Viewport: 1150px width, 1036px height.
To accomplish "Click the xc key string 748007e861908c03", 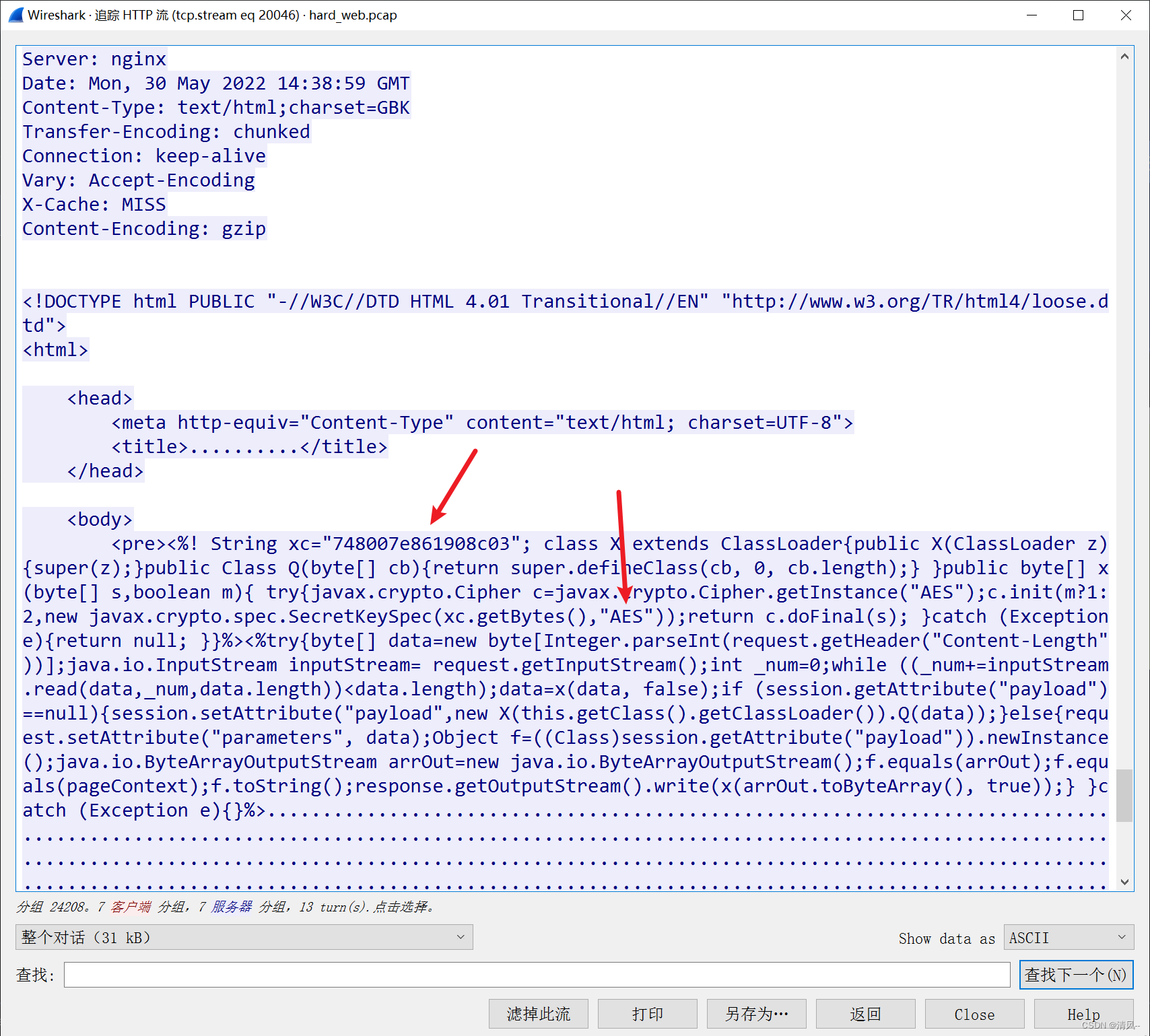I will coord(421,544).
